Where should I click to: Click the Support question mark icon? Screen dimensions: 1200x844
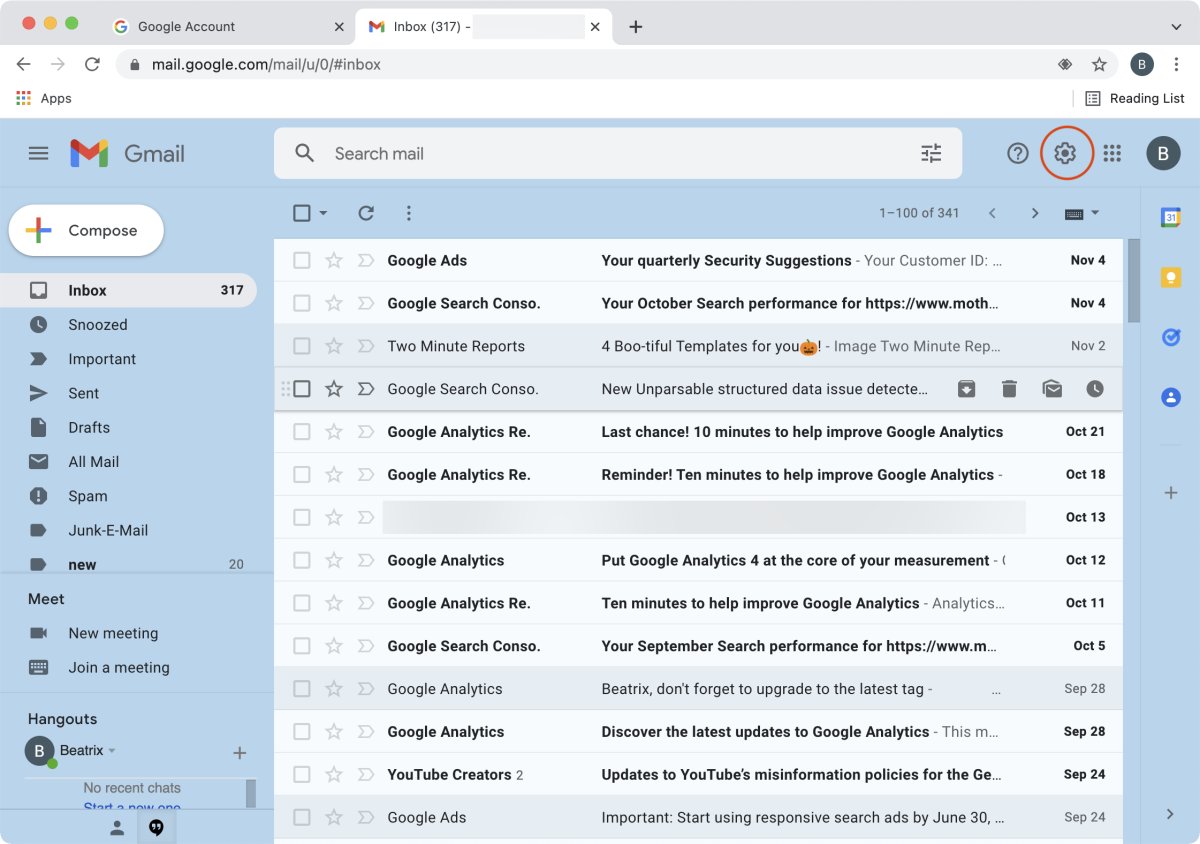click(1017, 153)
